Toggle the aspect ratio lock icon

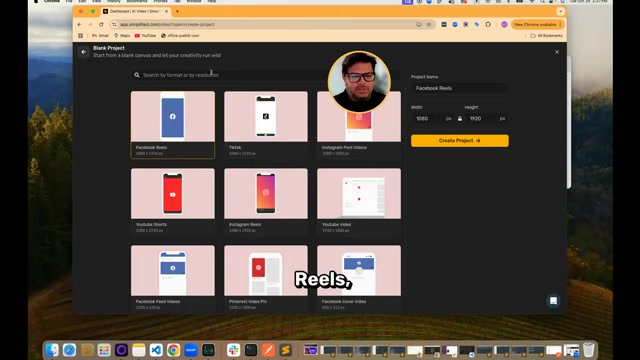(460, 119)
